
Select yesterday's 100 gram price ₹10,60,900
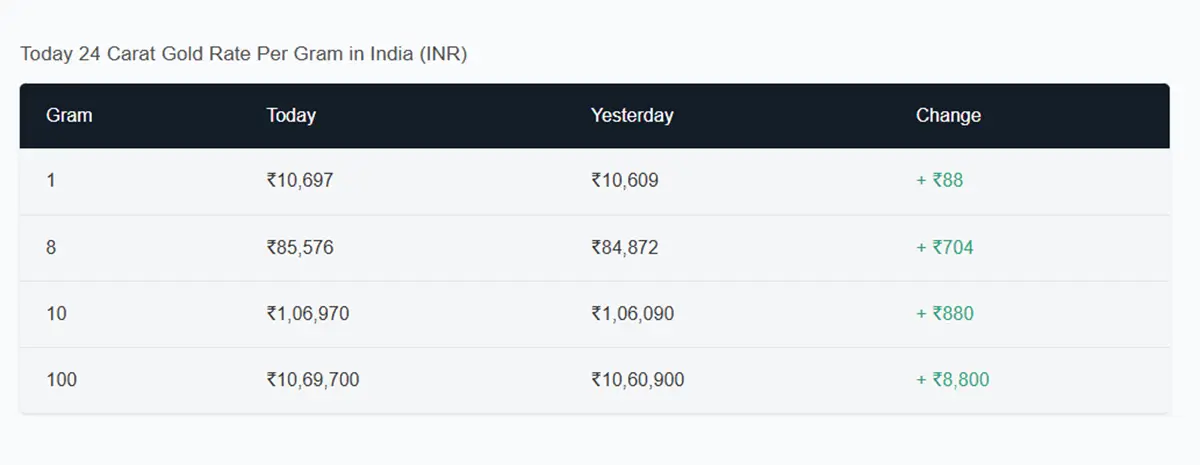(638, 380)
